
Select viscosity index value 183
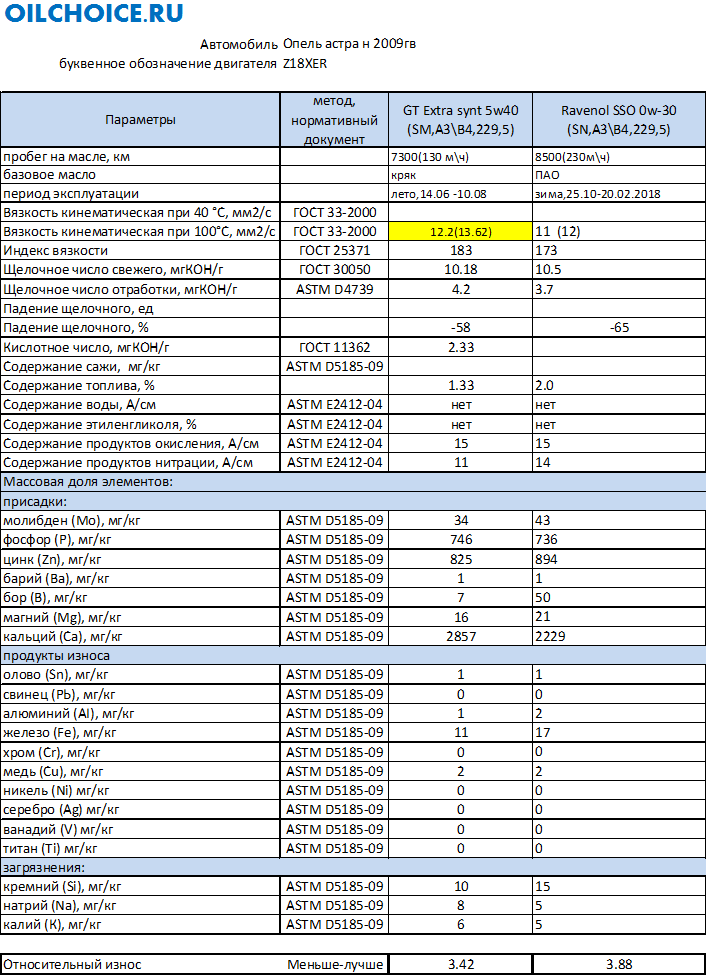click(x=461, y=250)
